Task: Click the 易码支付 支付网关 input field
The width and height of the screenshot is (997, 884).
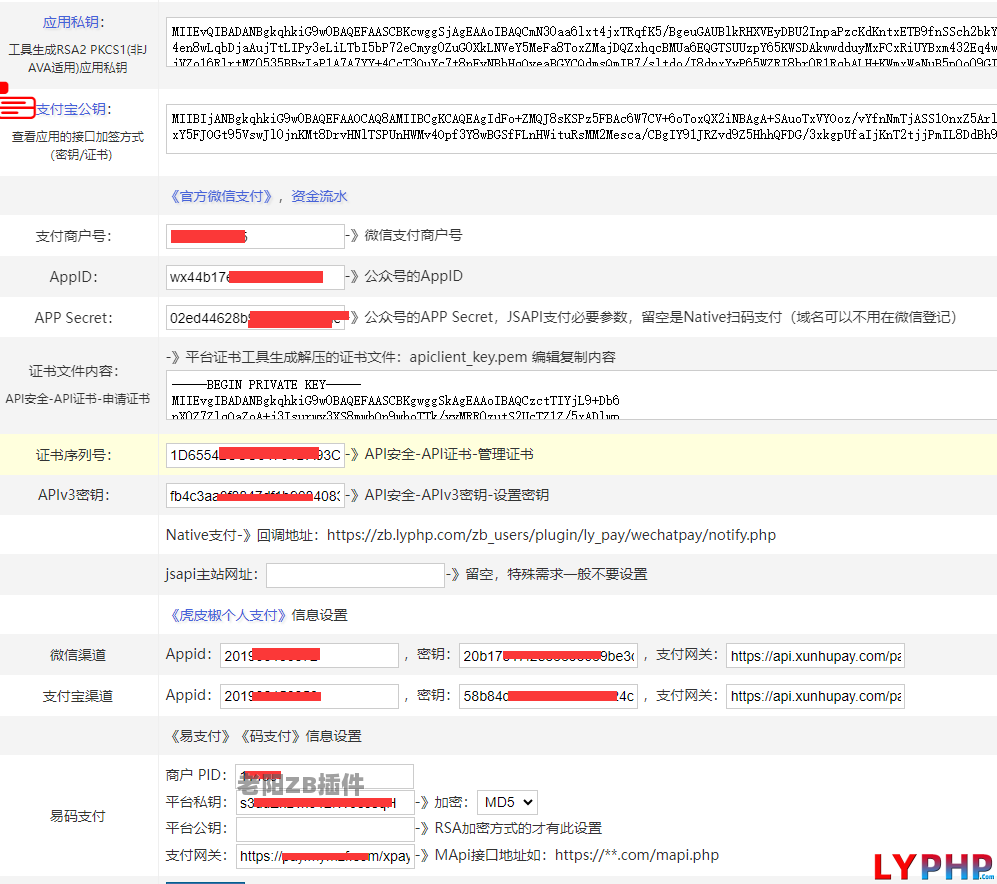Action: [x=324, y=856]
